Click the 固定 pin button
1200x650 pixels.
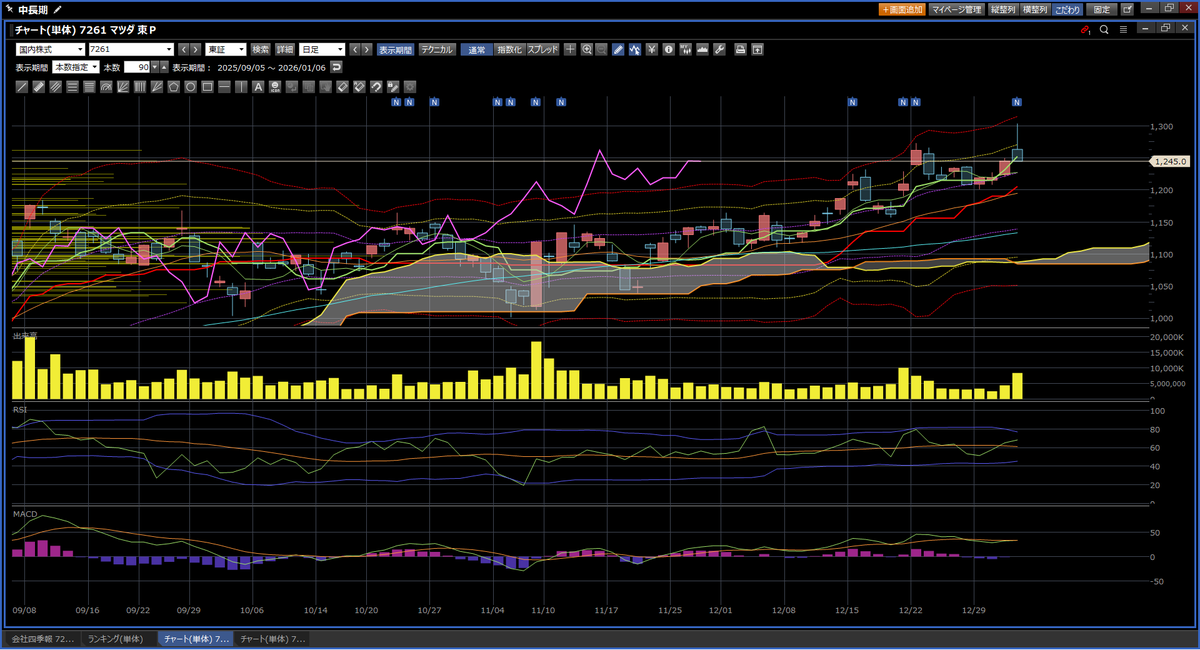click(1101, 9)
